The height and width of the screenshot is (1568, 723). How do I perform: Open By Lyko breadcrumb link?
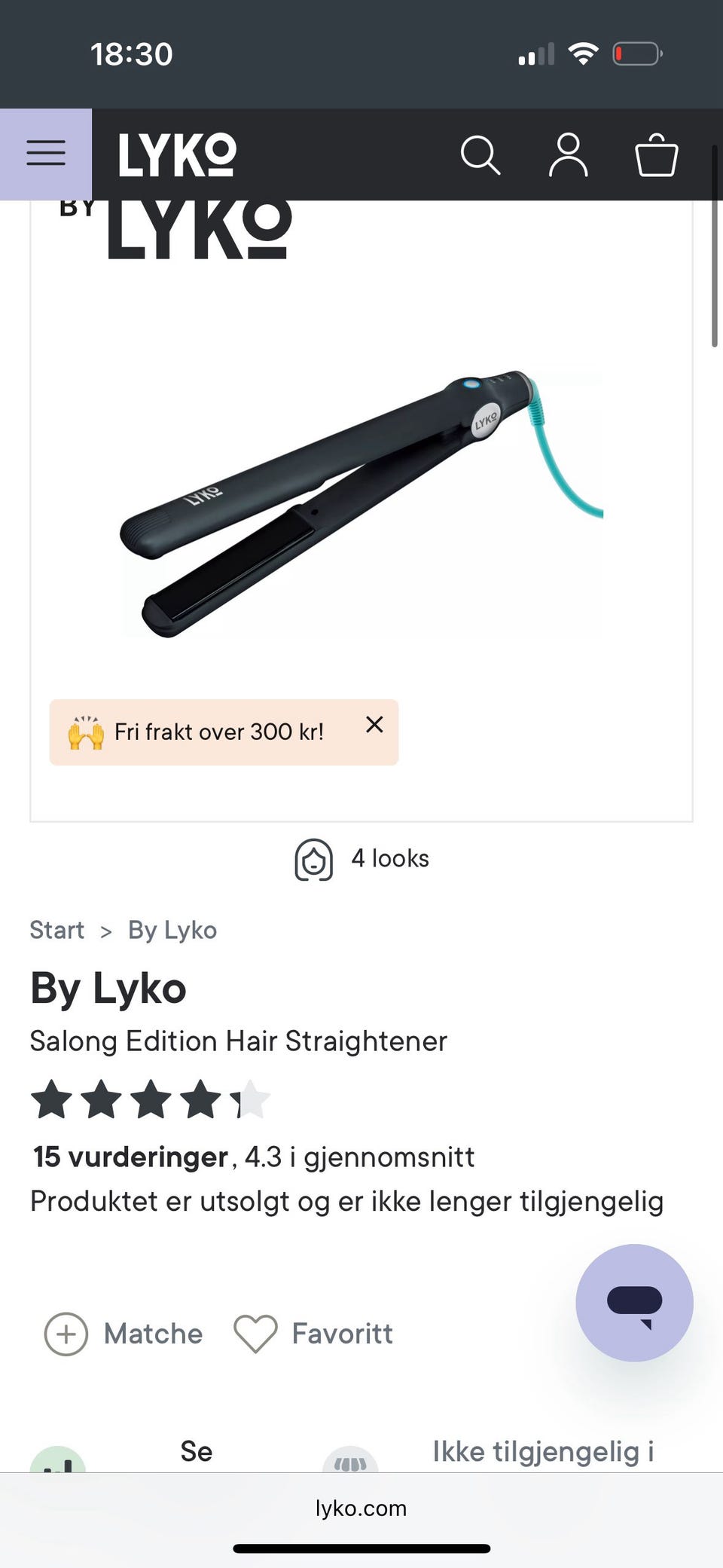tap(172, 931)
